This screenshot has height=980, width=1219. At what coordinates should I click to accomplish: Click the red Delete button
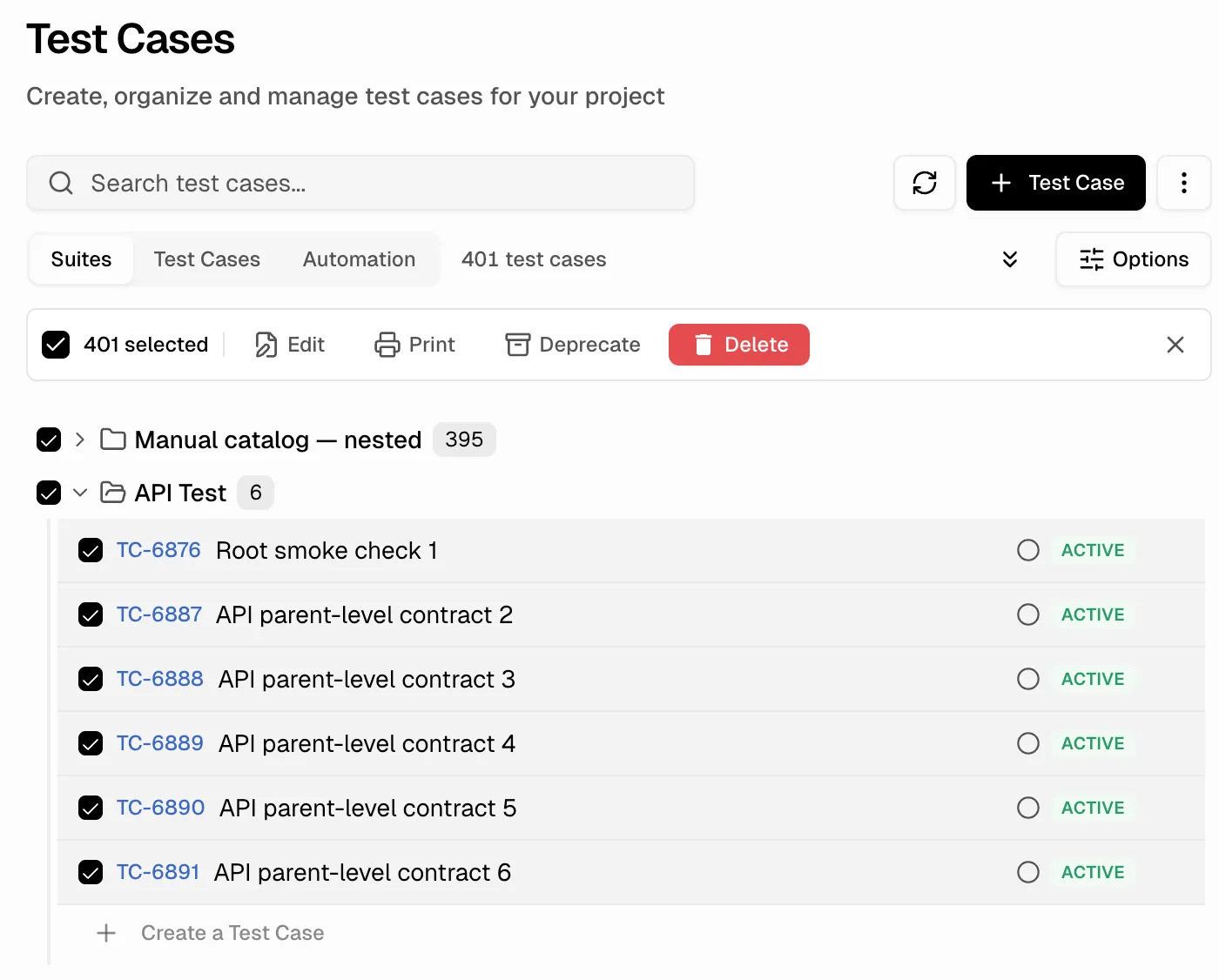[x=738, y=345]
